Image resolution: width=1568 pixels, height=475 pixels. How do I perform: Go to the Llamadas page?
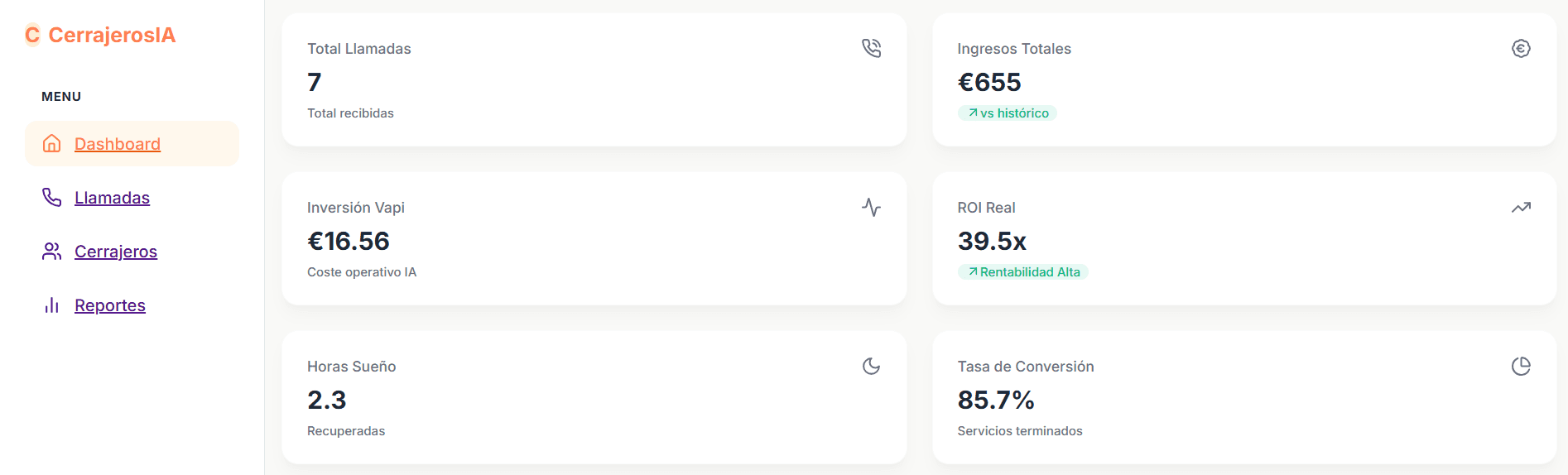tap(112, 198)
